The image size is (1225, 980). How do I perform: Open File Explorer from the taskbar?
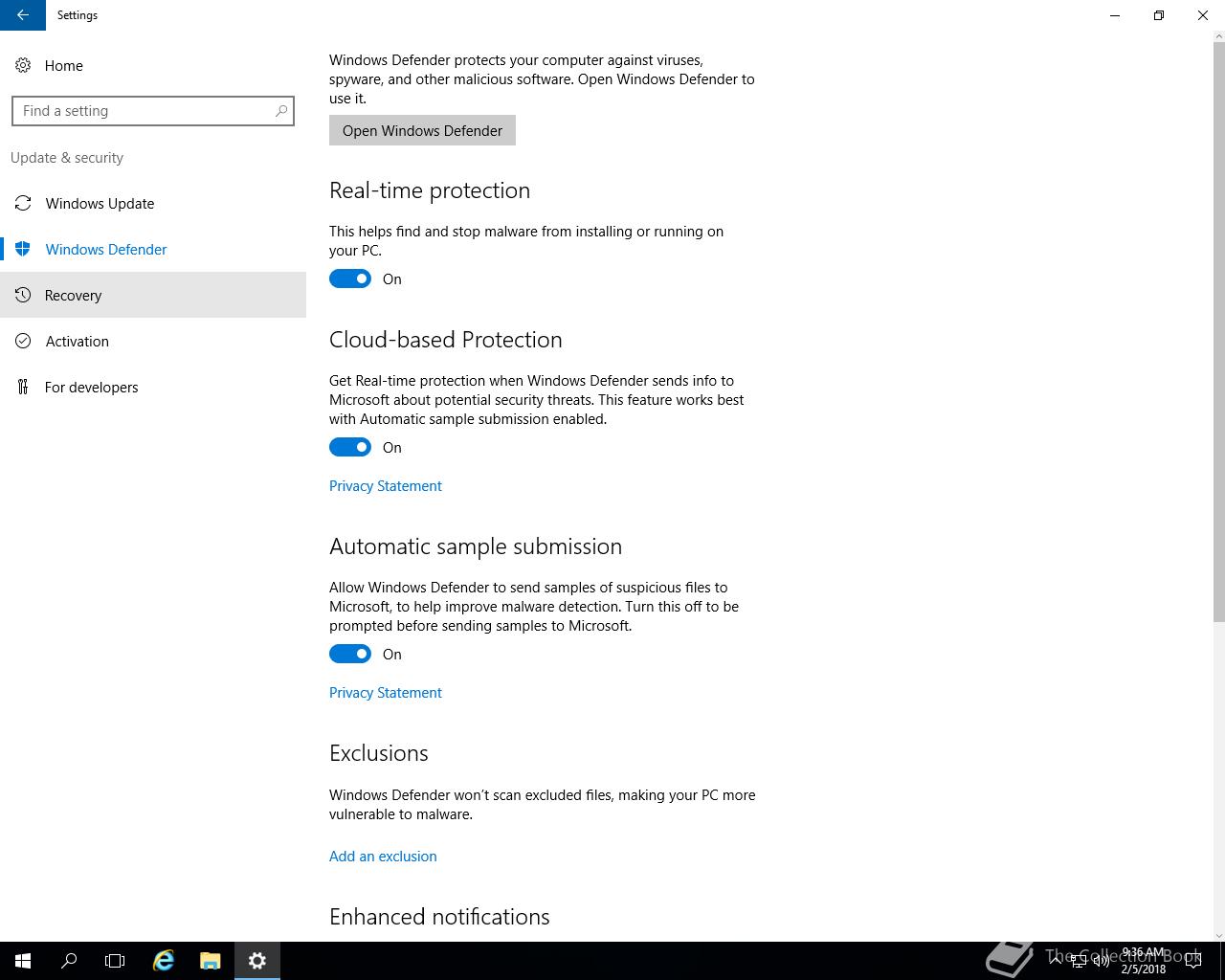(x=211, y=961)
